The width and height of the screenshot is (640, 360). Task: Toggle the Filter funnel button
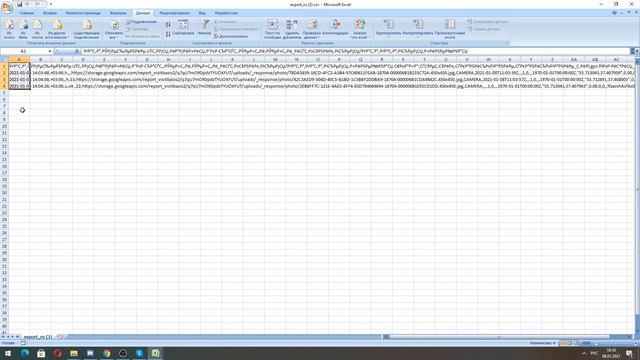pyautogui.click(x=204, y=28)
